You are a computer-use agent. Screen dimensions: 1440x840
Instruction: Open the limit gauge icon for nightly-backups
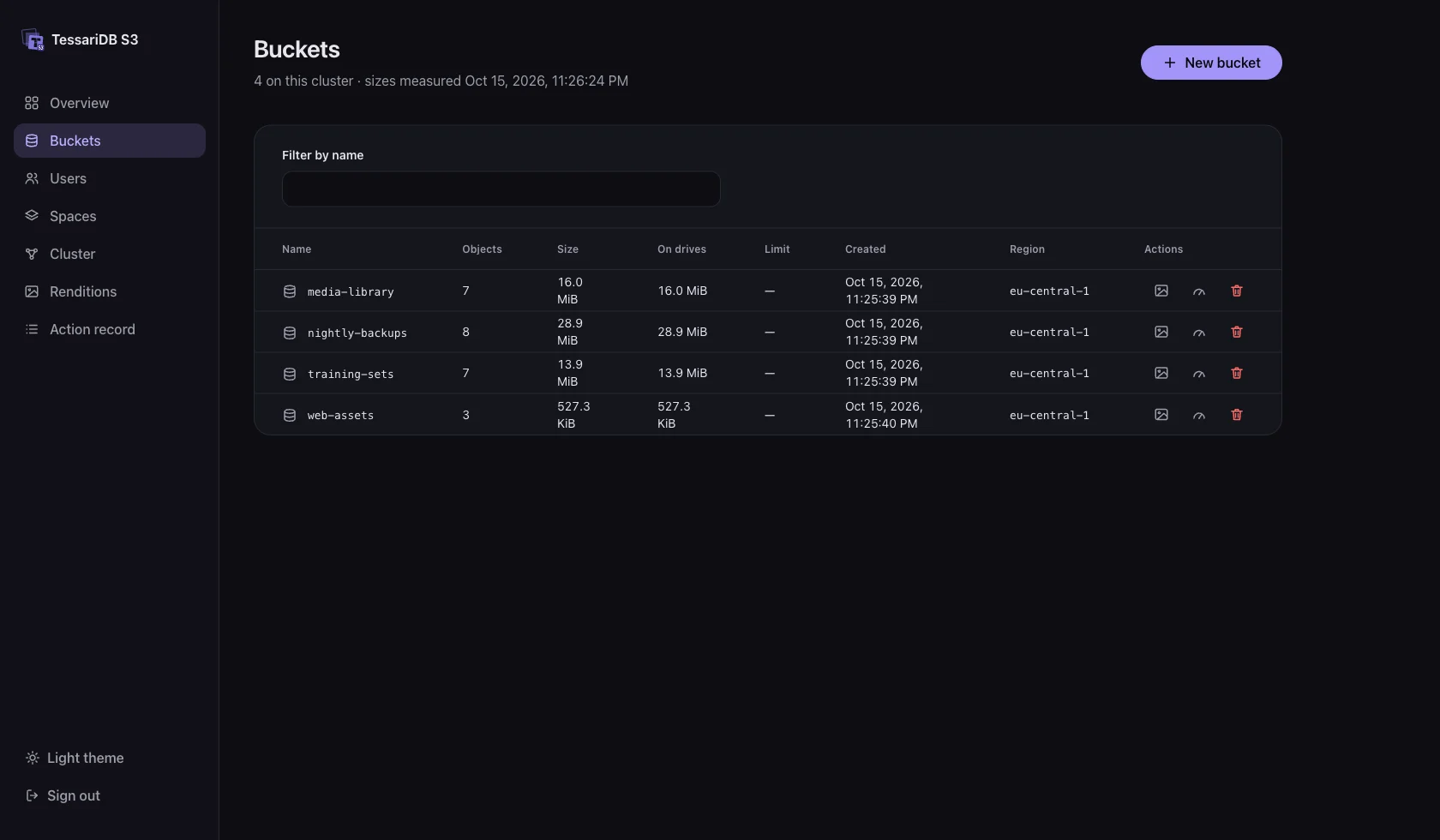click(x=1199, y=332)
